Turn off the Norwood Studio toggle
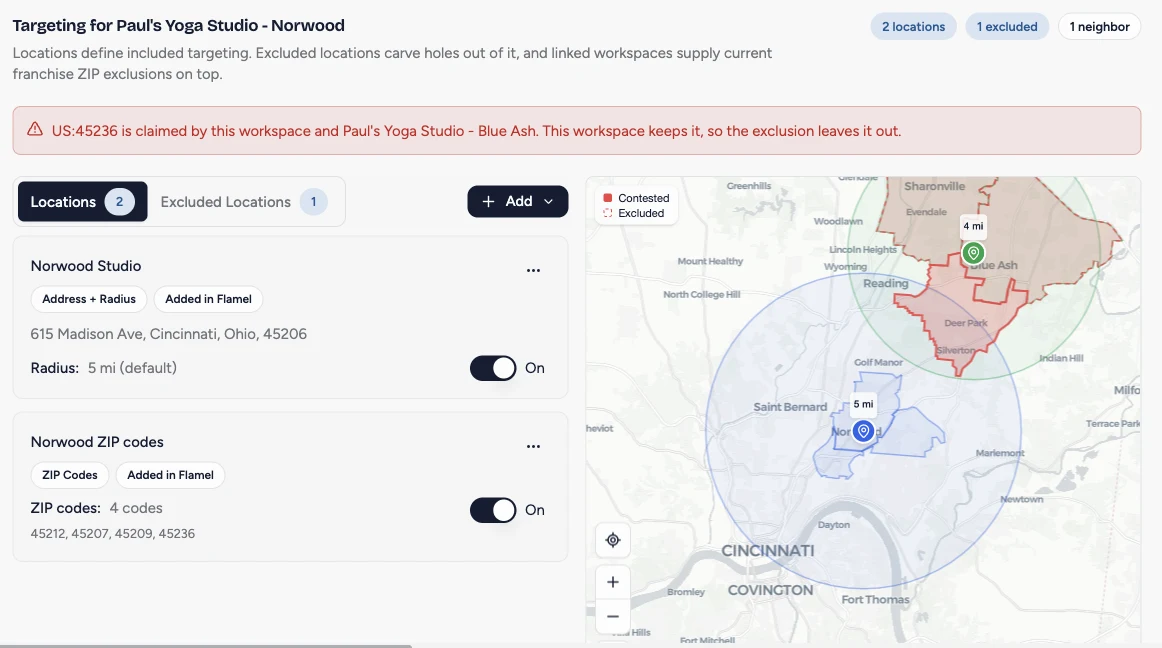Viewport: 1162px width, 648px height. [493, 368]
